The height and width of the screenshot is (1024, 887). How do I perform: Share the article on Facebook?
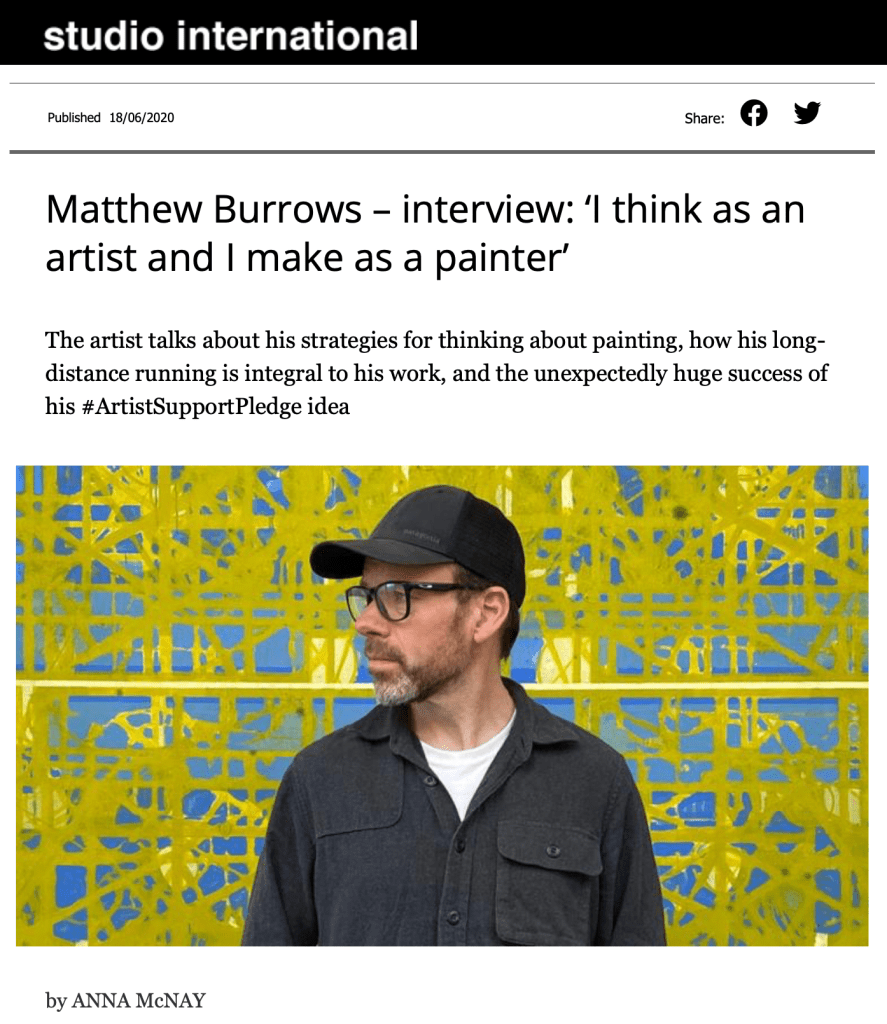coord(754,113)
